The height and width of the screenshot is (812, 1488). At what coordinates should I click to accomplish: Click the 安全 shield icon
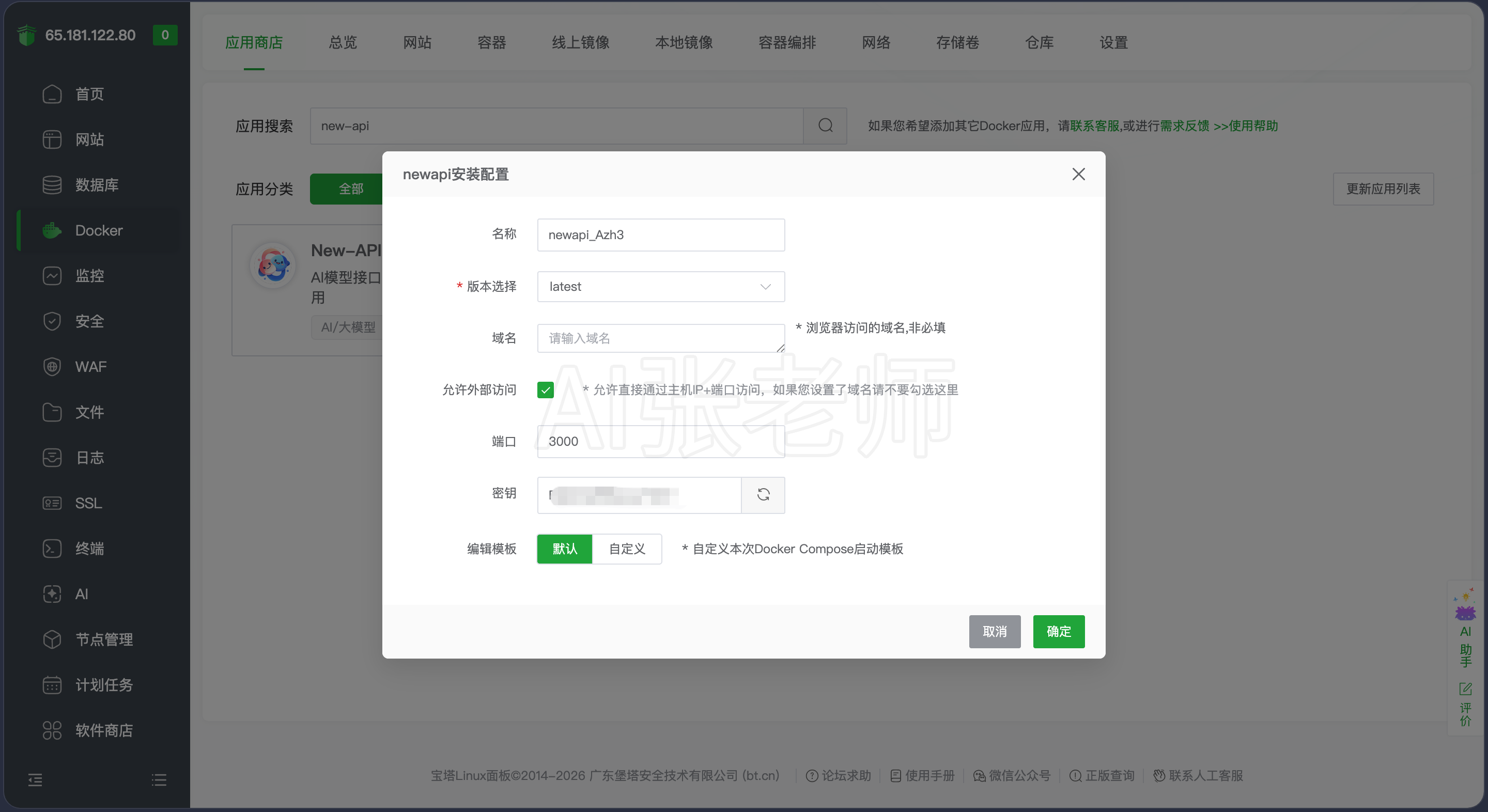[x=52, y=321]
